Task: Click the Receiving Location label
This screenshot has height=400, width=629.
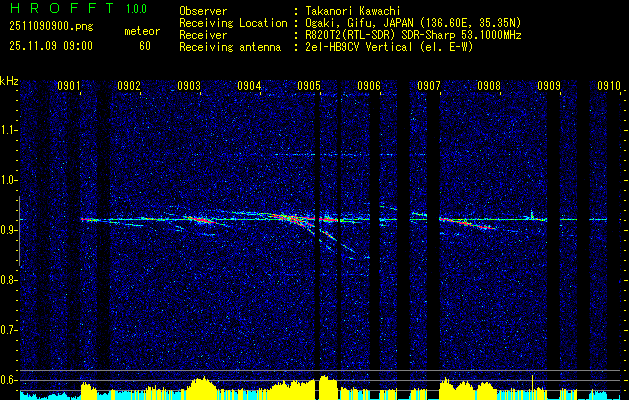Action: (233, 23)
